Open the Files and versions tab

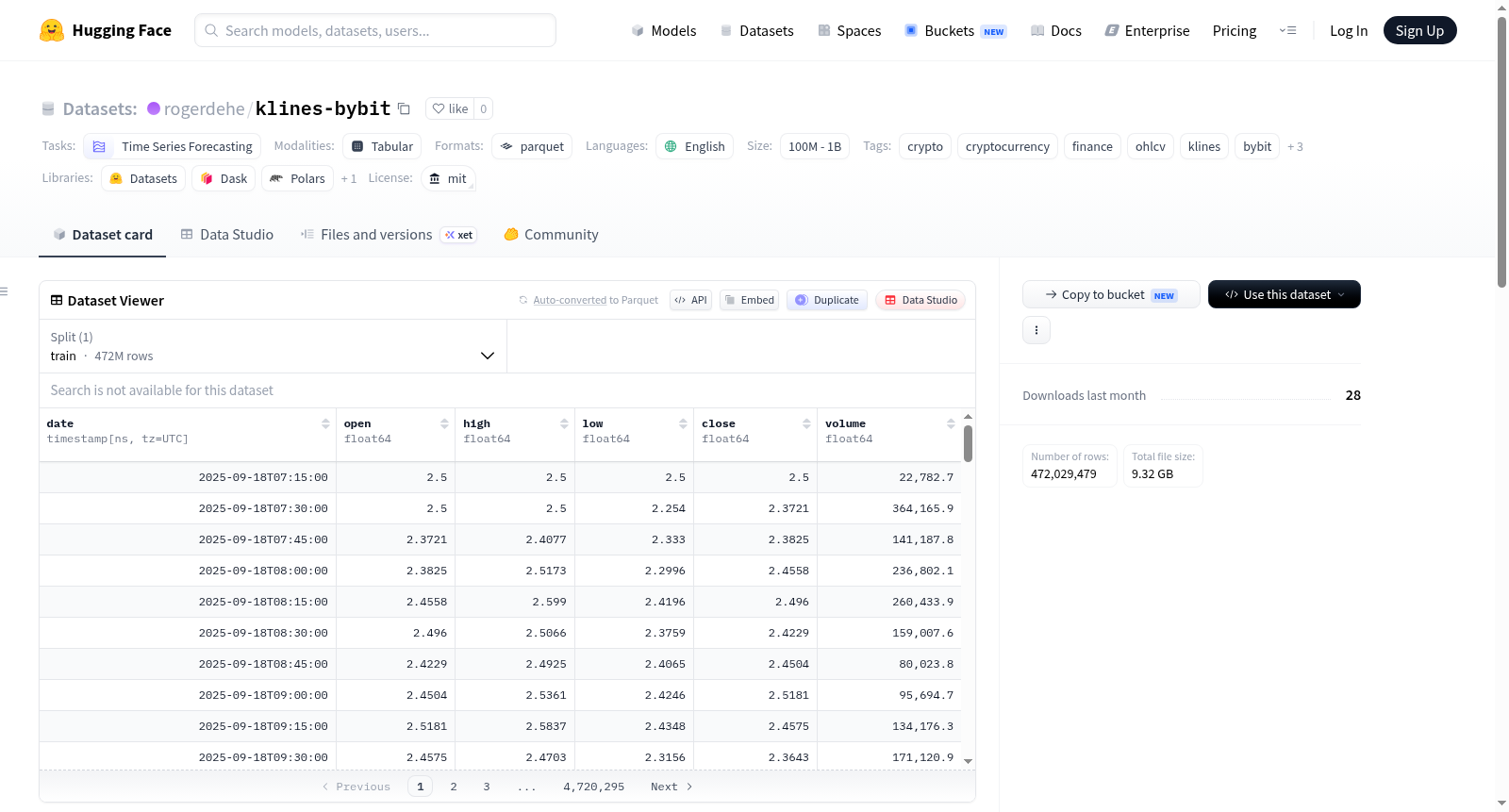[x=389, y=235]
